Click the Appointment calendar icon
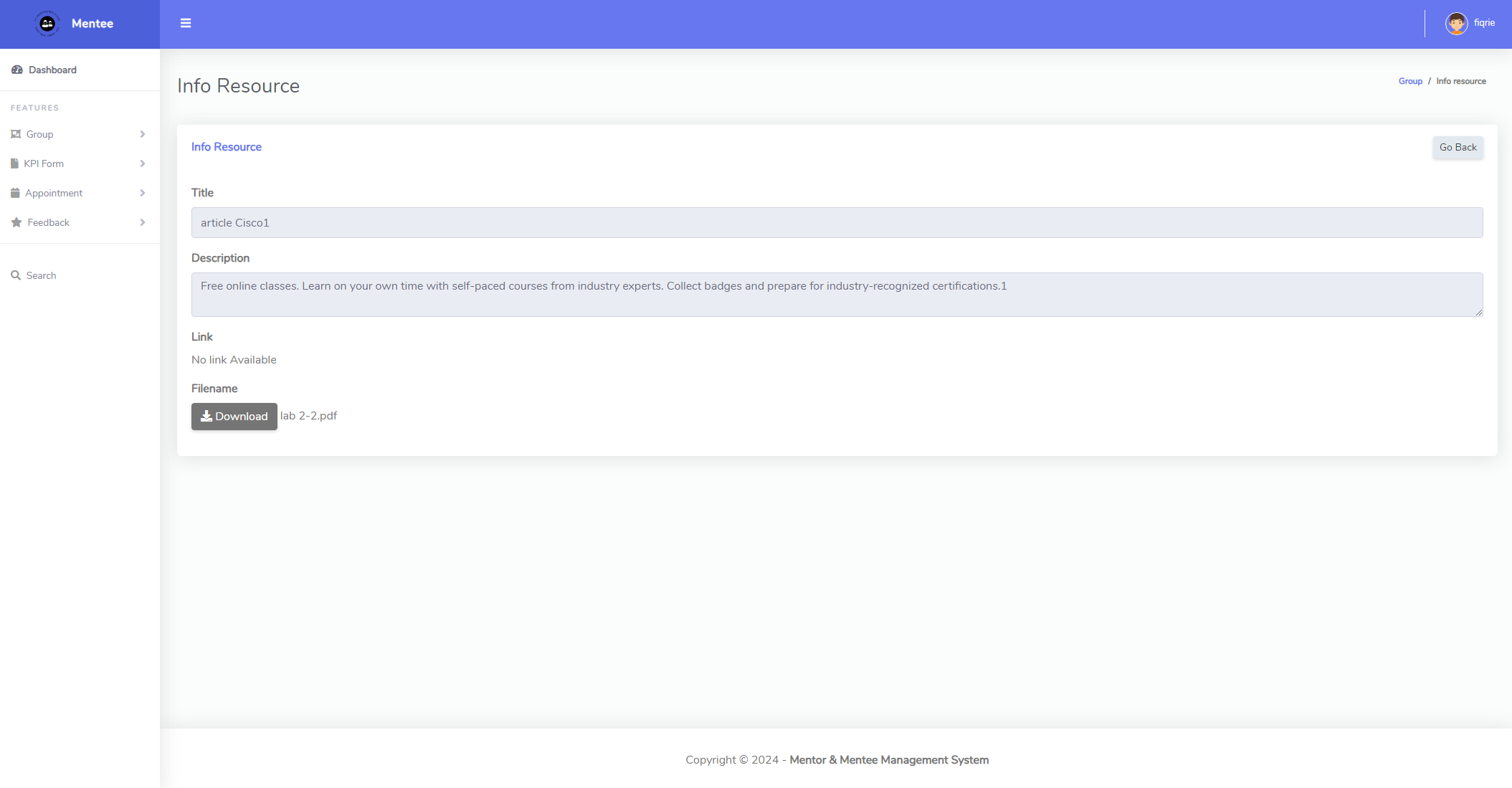The image size is (1512, 788). pos(15,193)
